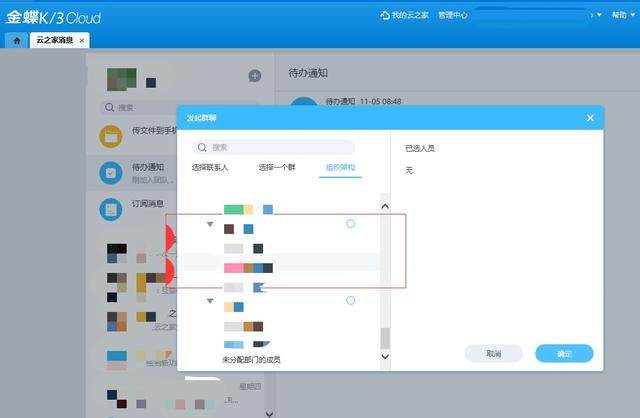
Task: Open 我的云之家 cloud link
Action: 404,15
